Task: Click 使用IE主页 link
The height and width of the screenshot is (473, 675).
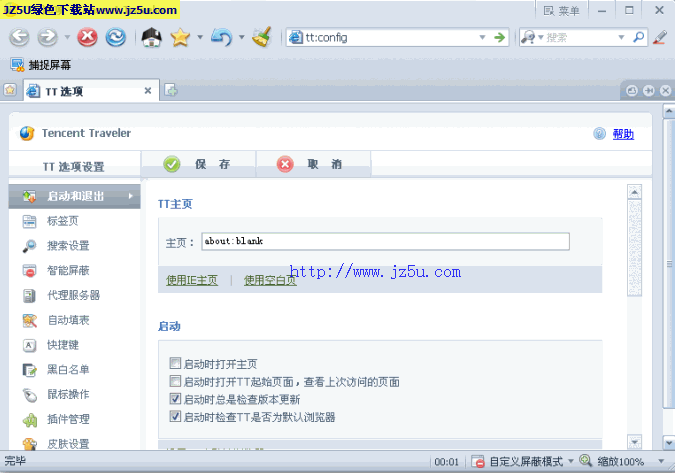Action: (192, 280)
